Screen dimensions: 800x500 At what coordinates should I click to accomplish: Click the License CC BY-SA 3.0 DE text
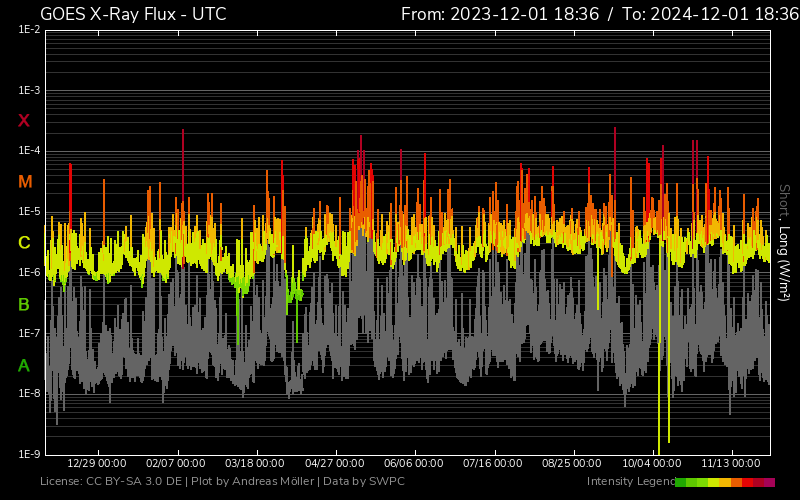[x=111, y=482]
